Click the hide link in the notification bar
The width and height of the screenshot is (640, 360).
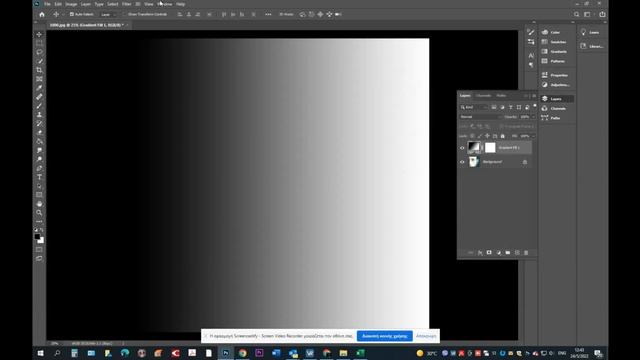[426, 336]
